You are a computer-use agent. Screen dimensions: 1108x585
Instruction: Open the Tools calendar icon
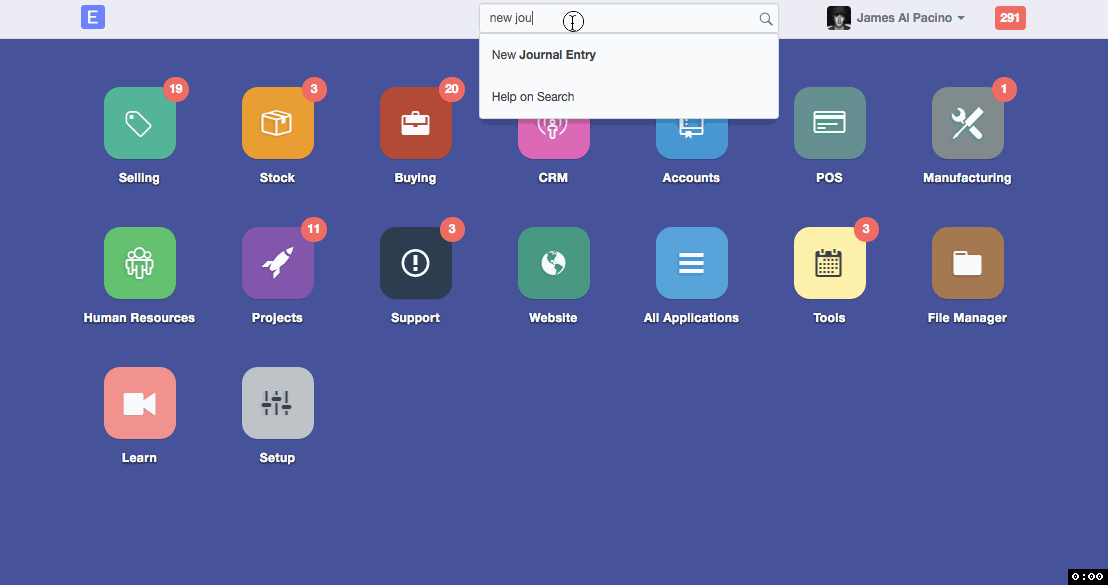830,263
